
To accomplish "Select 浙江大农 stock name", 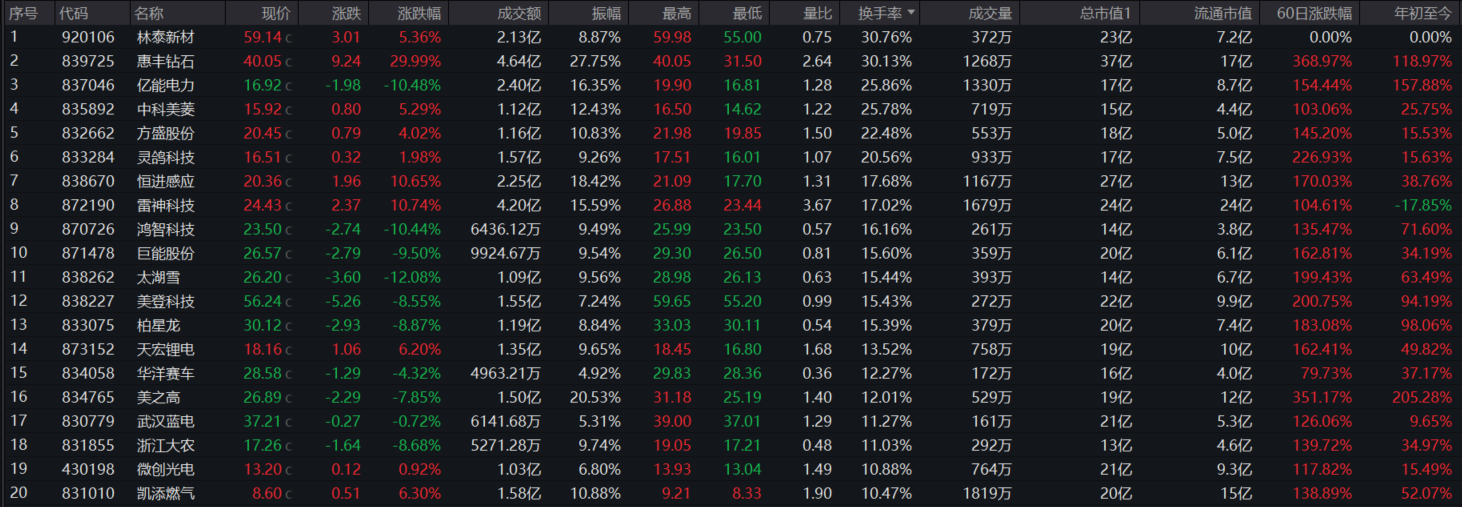I will tap(166, 445).
